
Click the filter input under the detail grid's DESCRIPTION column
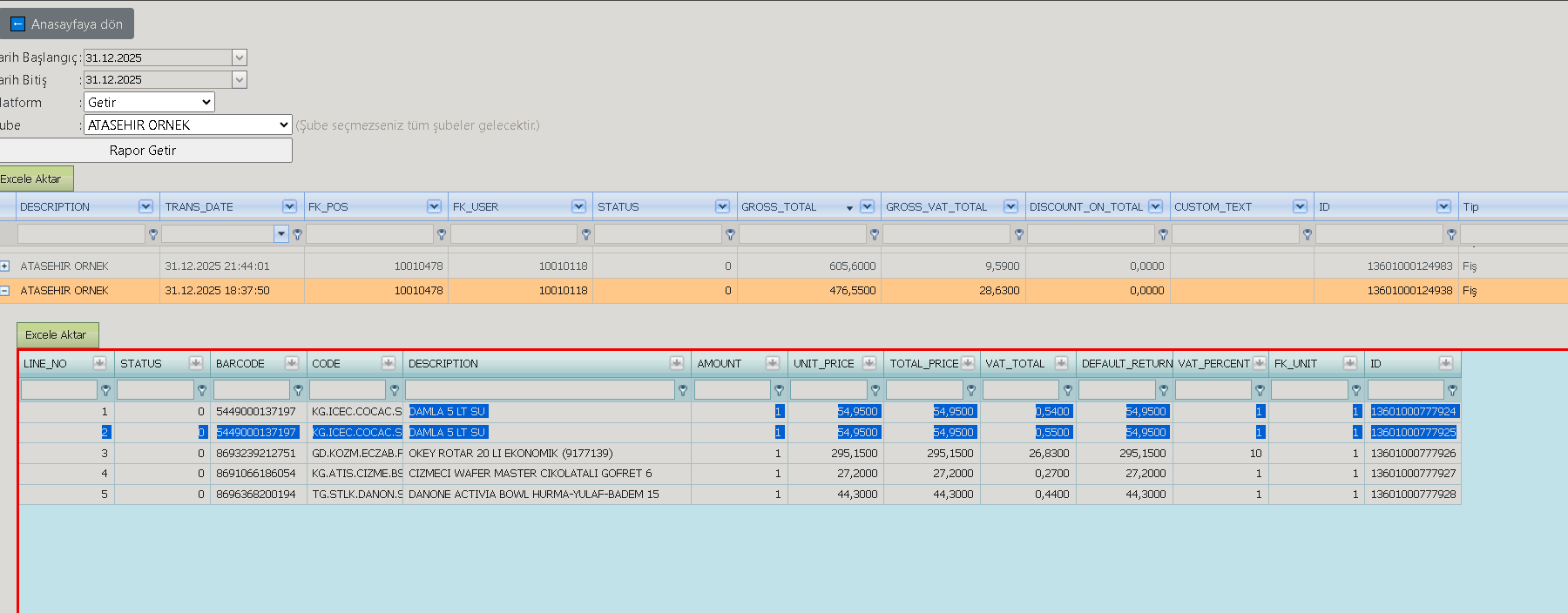(x=539, y=390)
